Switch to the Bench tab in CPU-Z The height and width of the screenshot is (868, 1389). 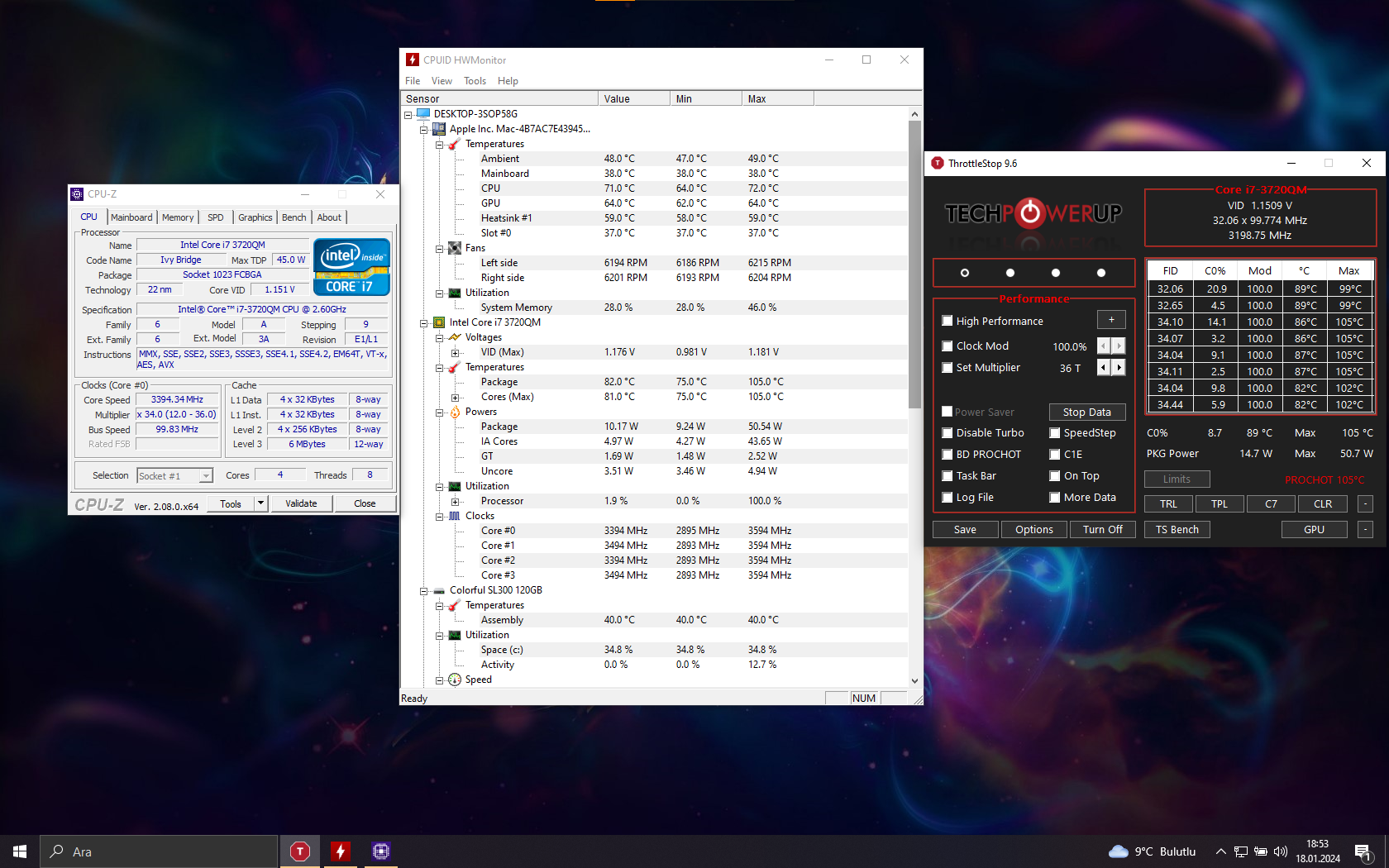tap(294, 217)
